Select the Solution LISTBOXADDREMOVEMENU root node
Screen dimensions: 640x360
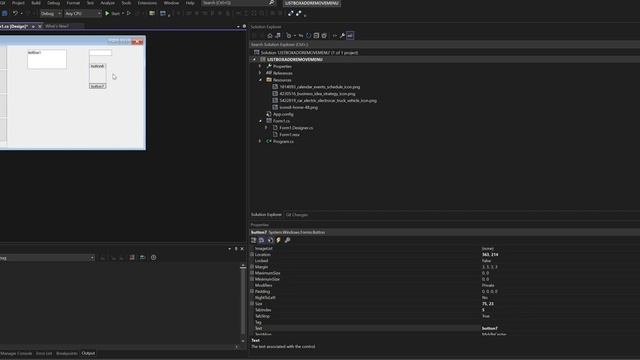pos(309,53)
